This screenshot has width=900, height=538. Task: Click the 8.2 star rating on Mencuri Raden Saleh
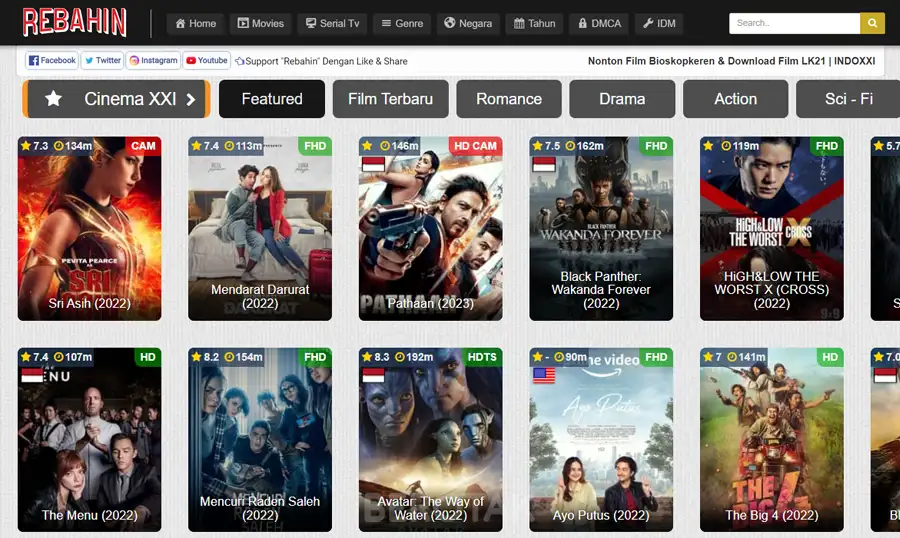[x=205, y=357]
